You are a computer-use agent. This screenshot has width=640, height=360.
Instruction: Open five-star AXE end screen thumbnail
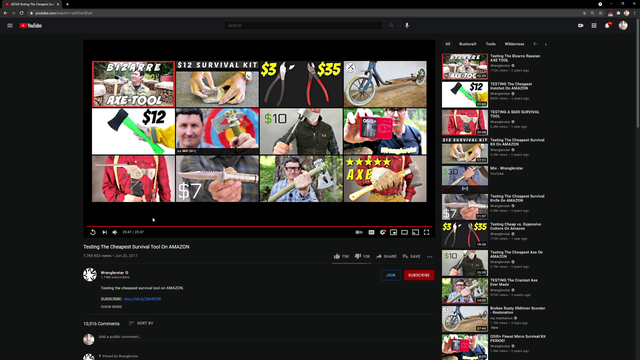click(385, 179)
